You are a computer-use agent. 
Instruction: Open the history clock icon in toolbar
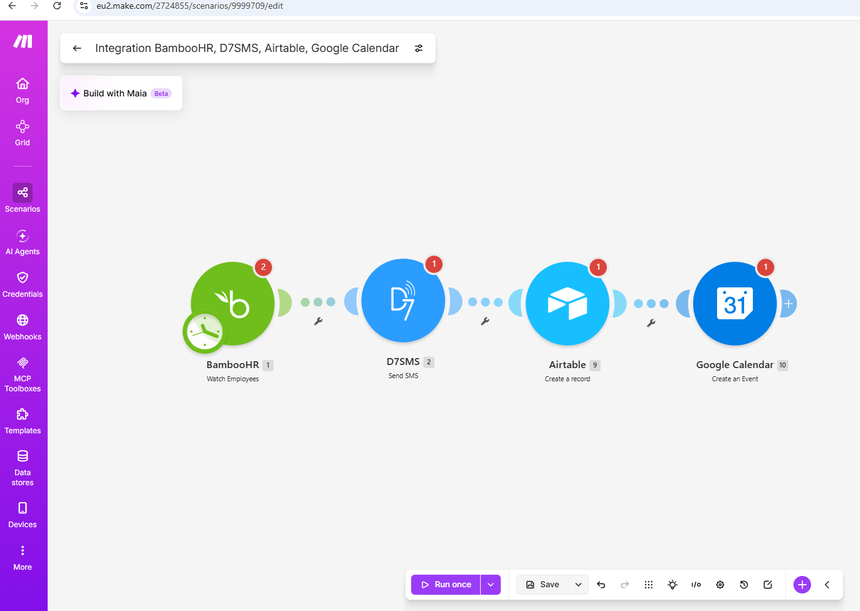tap(744, 585)
